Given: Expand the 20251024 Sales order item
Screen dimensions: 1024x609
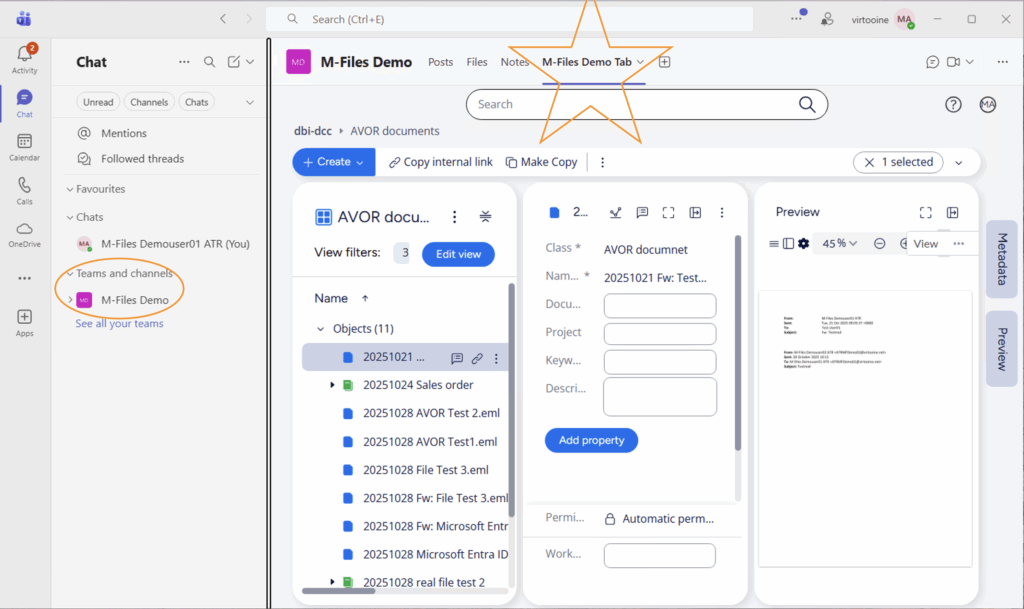Looking at the screenshot, I should coord(332,385).
